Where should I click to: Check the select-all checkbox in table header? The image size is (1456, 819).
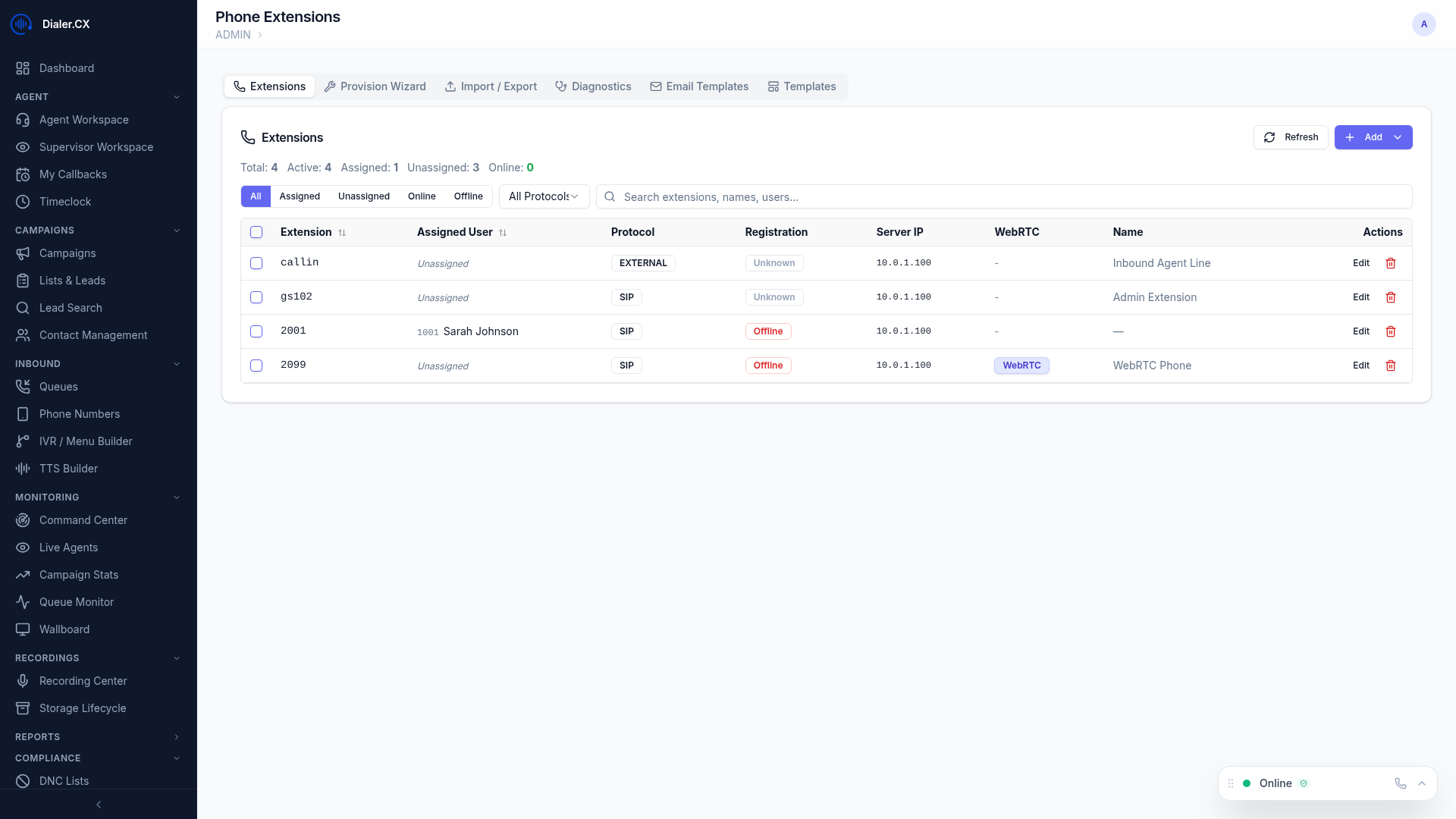pos(256,232)
